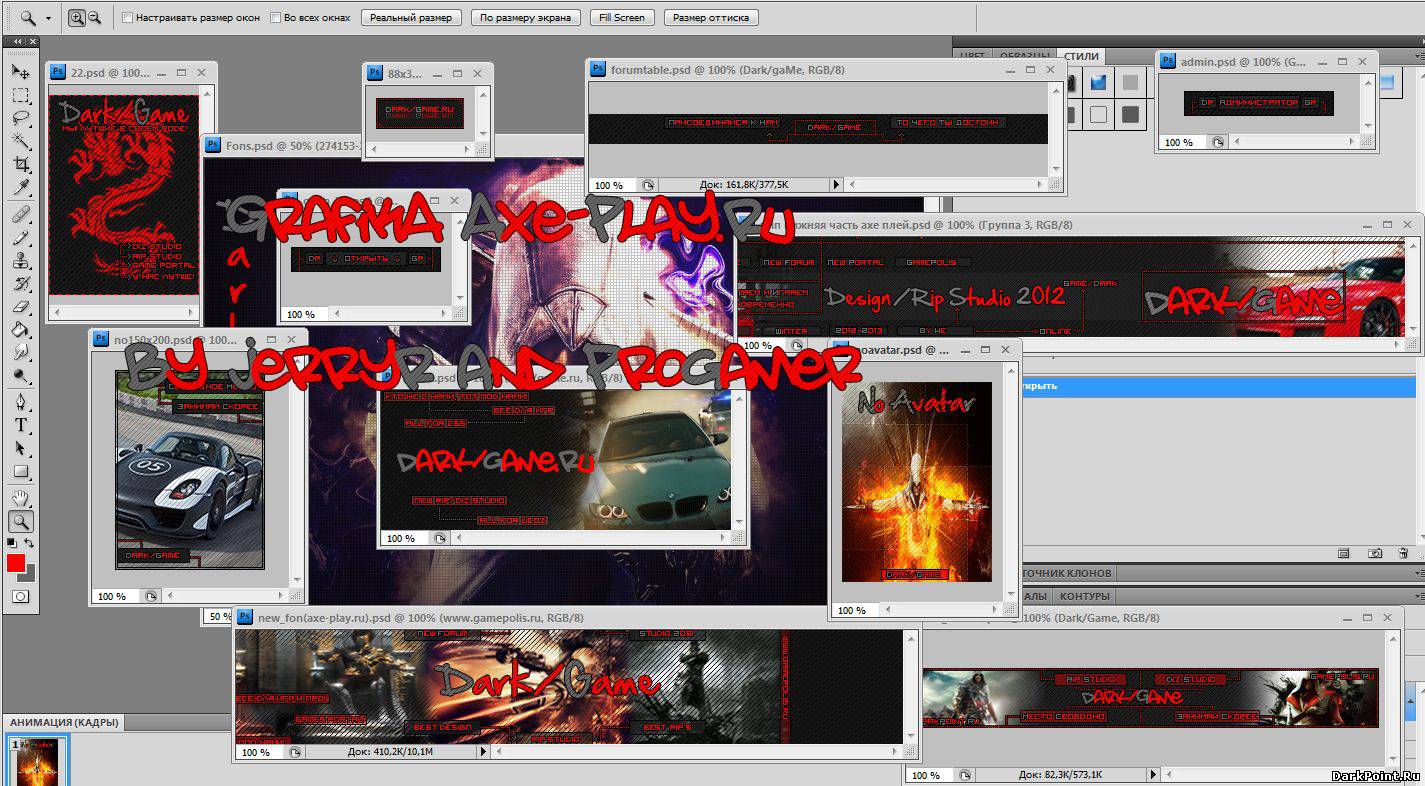The image size is (1425, 786).
Task: Reset default foreground and background colors
Action: tap(11, 543)
